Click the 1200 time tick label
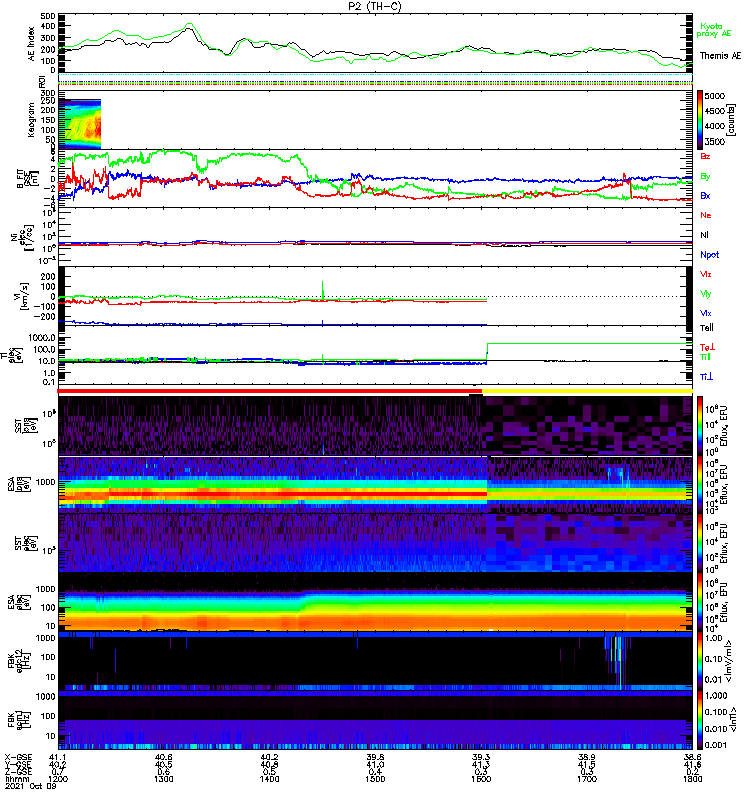The height and width of the screenshot is (800, 750). pos(58,779)
